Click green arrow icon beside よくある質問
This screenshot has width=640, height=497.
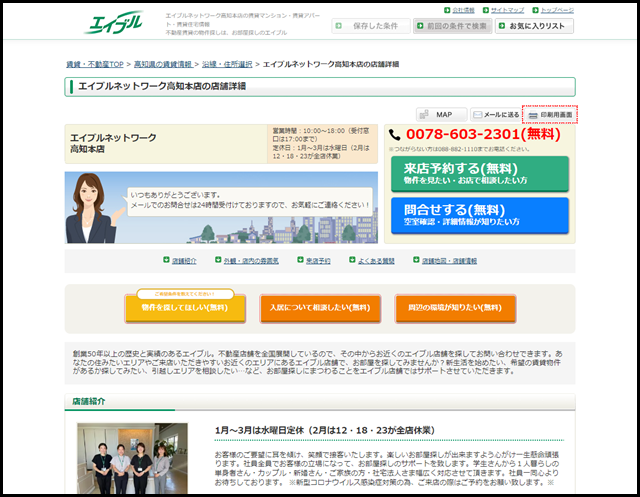(352, 260)
